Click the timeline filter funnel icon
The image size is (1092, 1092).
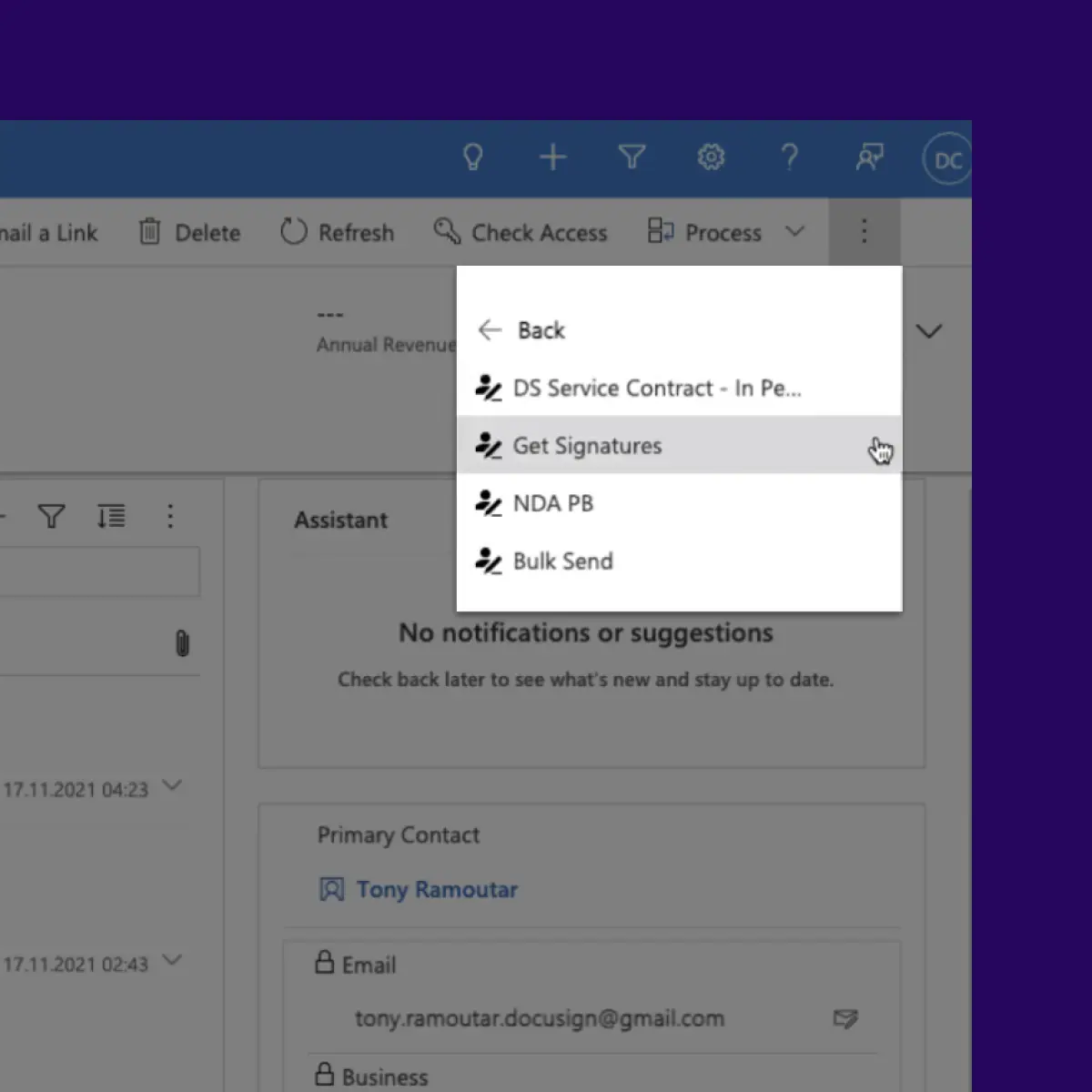pos(52,517)
